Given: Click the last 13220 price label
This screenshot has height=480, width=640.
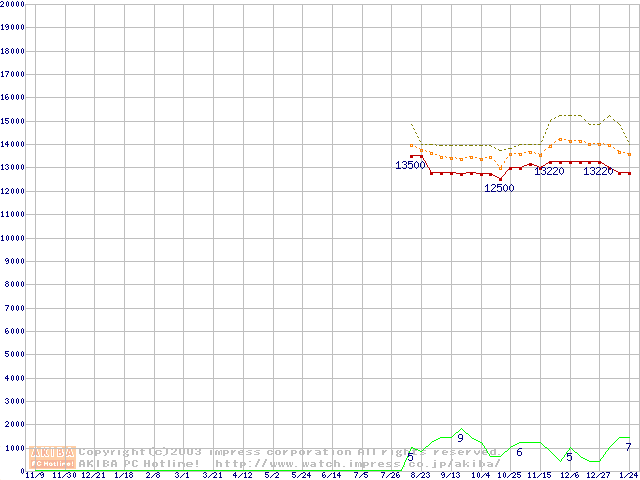Looking at the screenshot, I should point(598,171).
